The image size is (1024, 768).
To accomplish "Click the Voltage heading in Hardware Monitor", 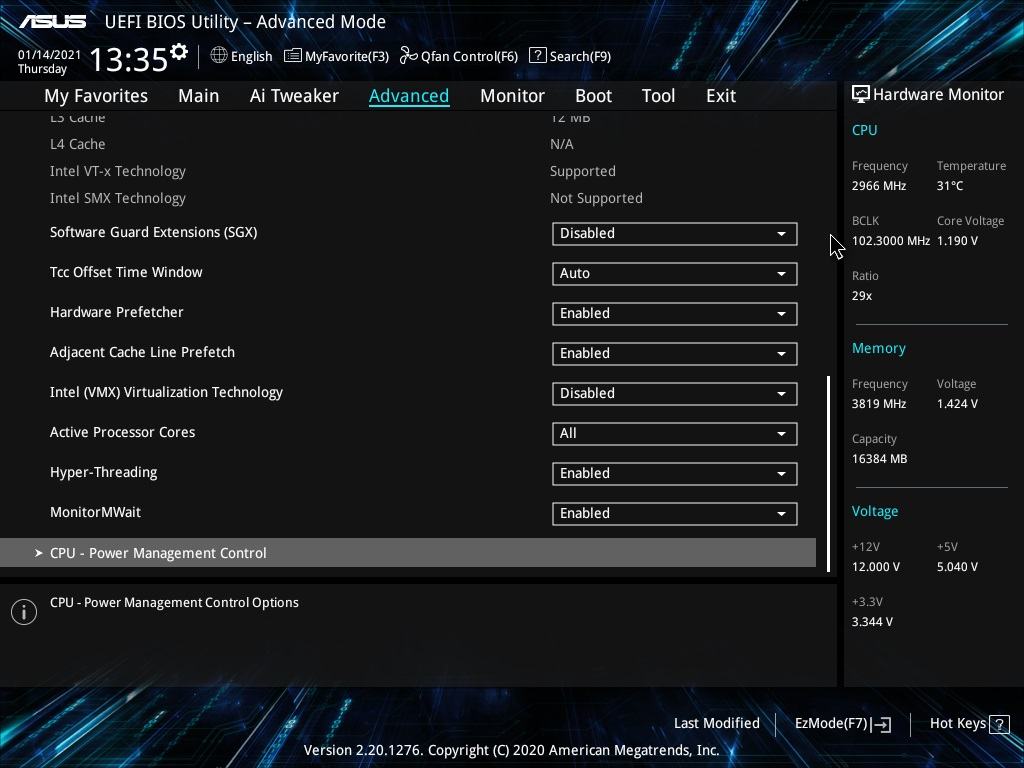I will [874, 511].
